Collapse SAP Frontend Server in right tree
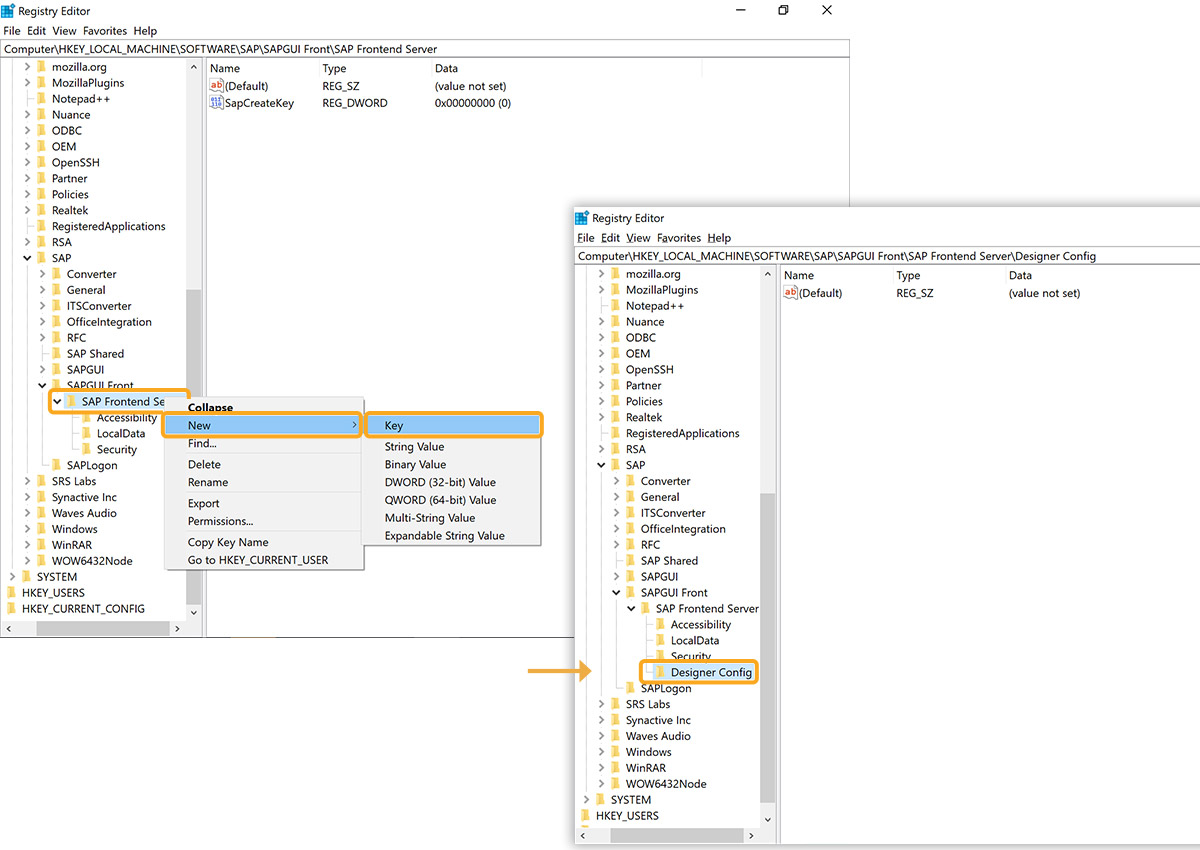 tap(631, 609)
